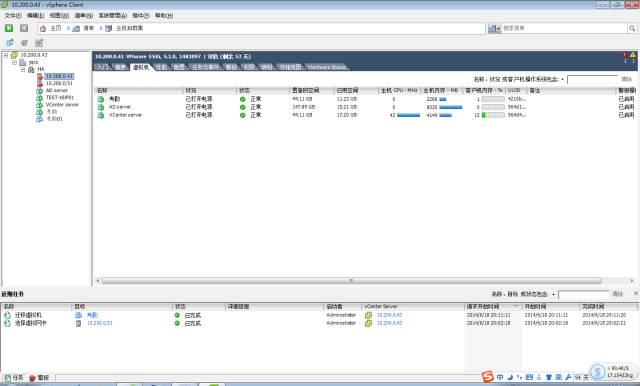The width and height of the screenshot is (640, 386).
Task: Collapse the 10.200.0.43 root tree node
Action: point(6,55)
